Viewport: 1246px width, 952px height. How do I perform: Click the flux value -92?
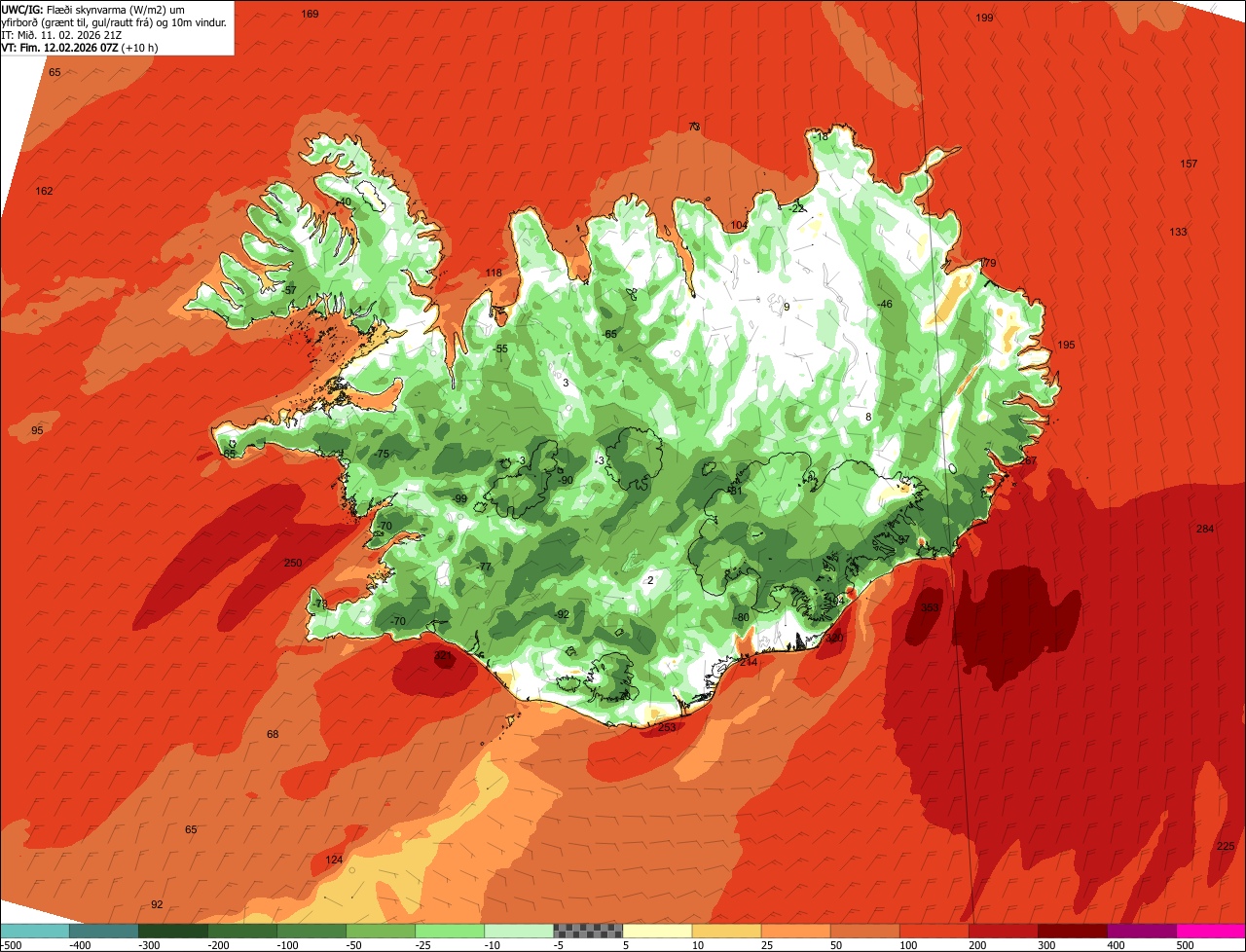coord(561,614)
